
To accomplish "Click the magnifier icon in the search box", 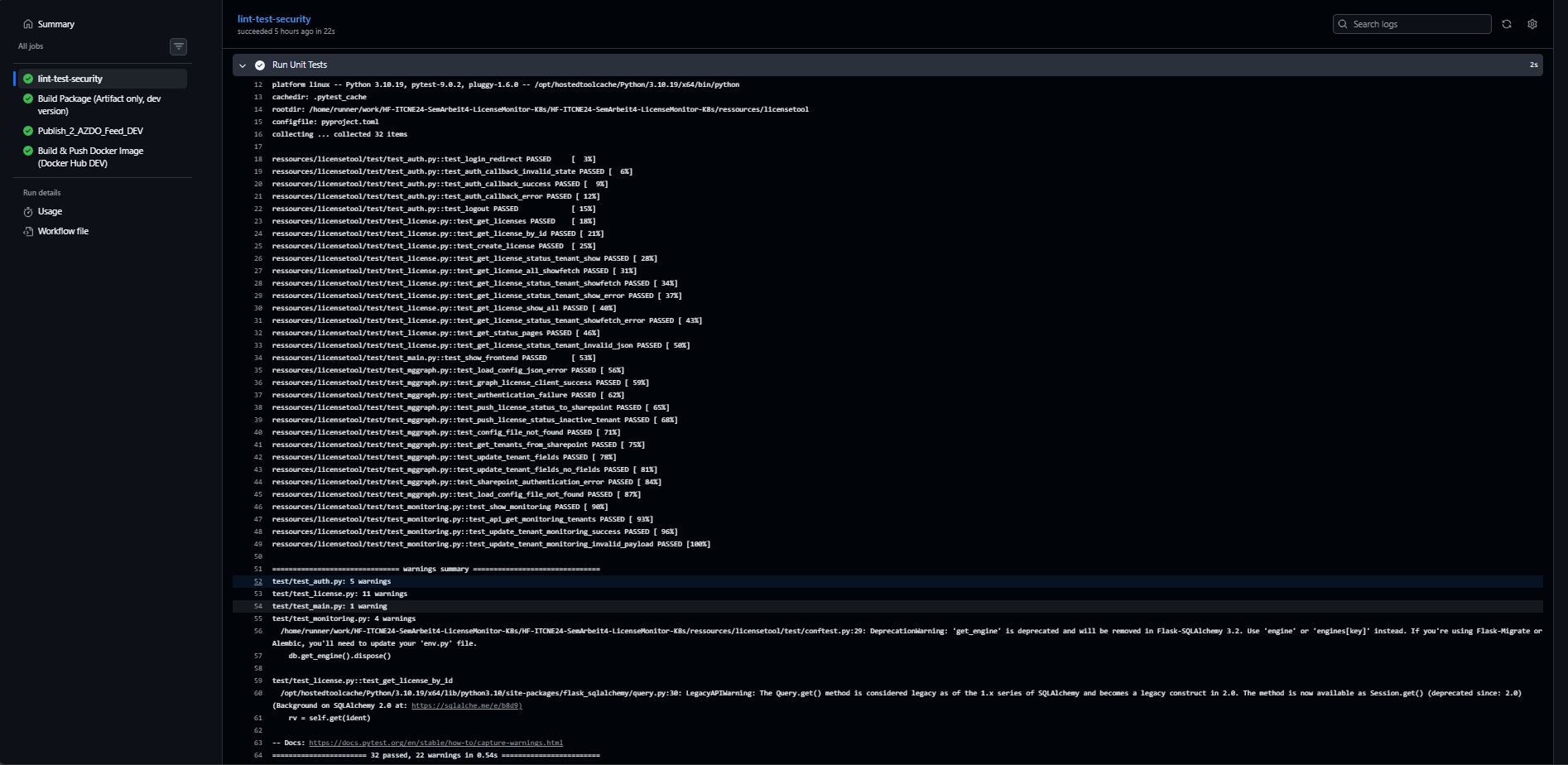I will tap(1344, 24).
